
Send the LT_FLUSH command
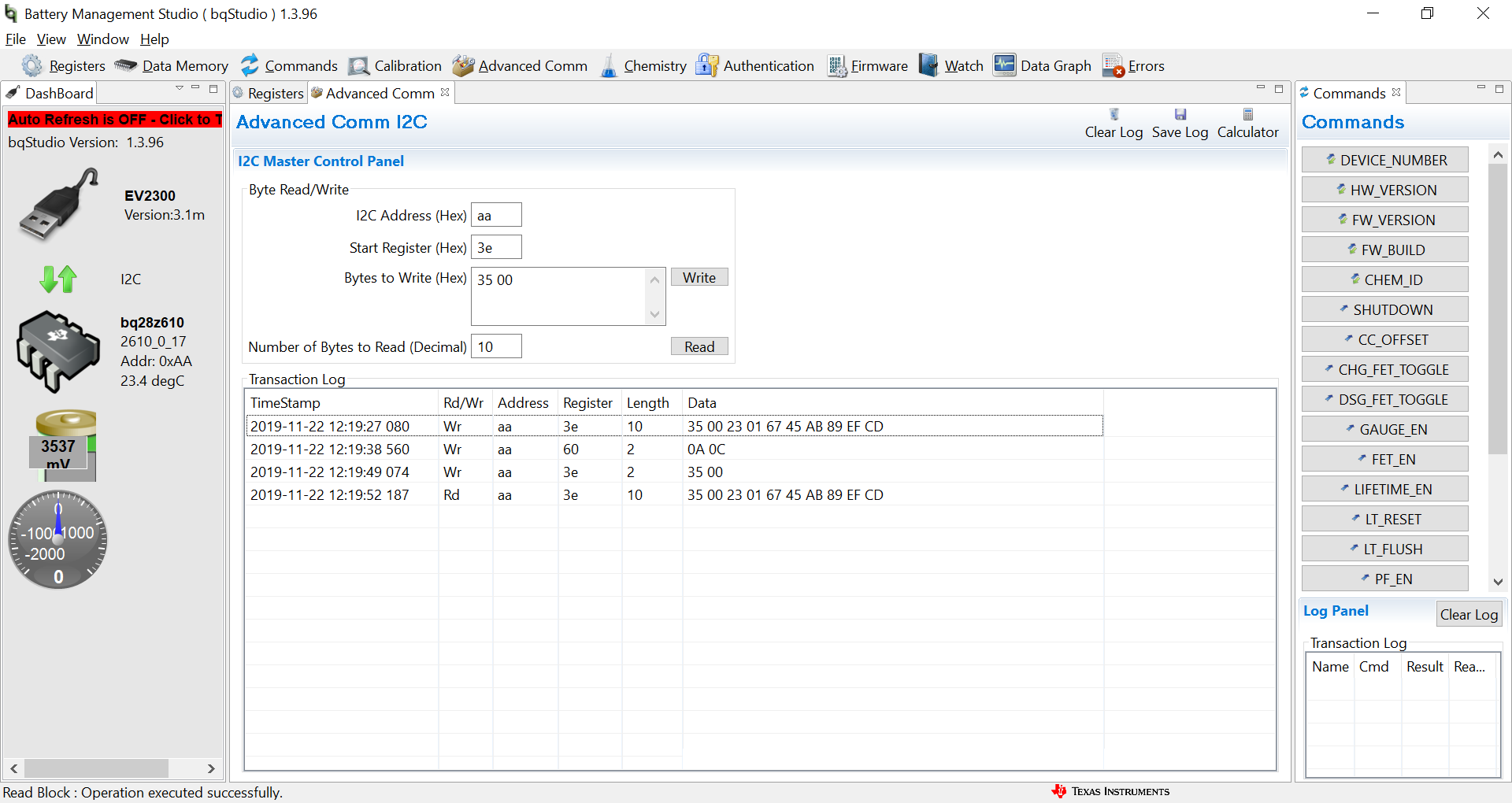[1385, 549]
